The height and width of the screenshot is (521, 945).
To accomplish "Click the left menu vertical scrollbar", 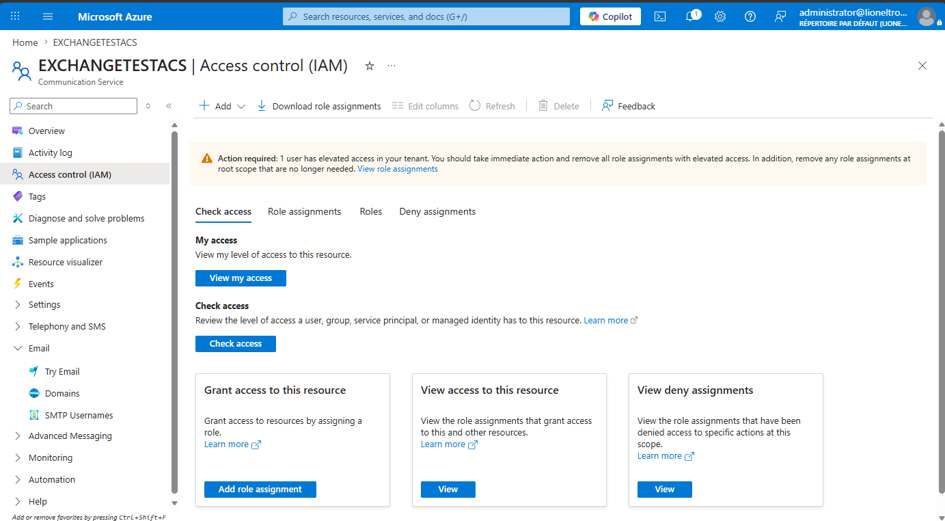I will click(x=174, y=312).
